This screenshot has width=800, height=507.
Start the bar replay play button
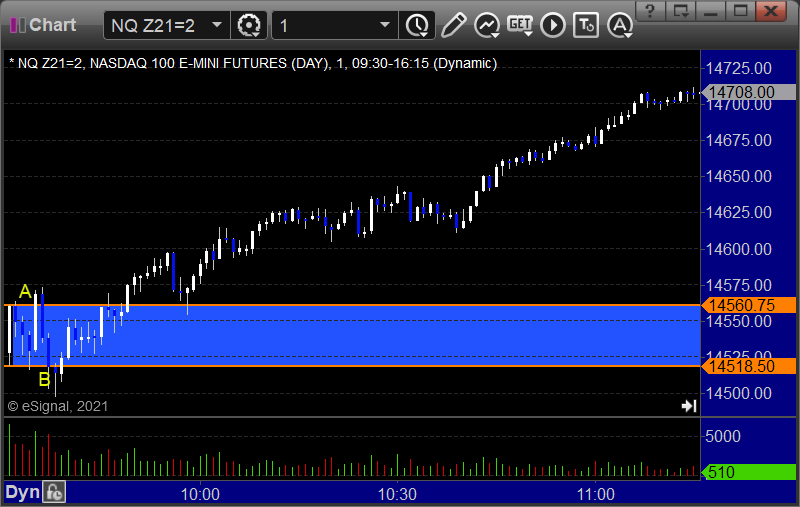click(x=553, y=25)
